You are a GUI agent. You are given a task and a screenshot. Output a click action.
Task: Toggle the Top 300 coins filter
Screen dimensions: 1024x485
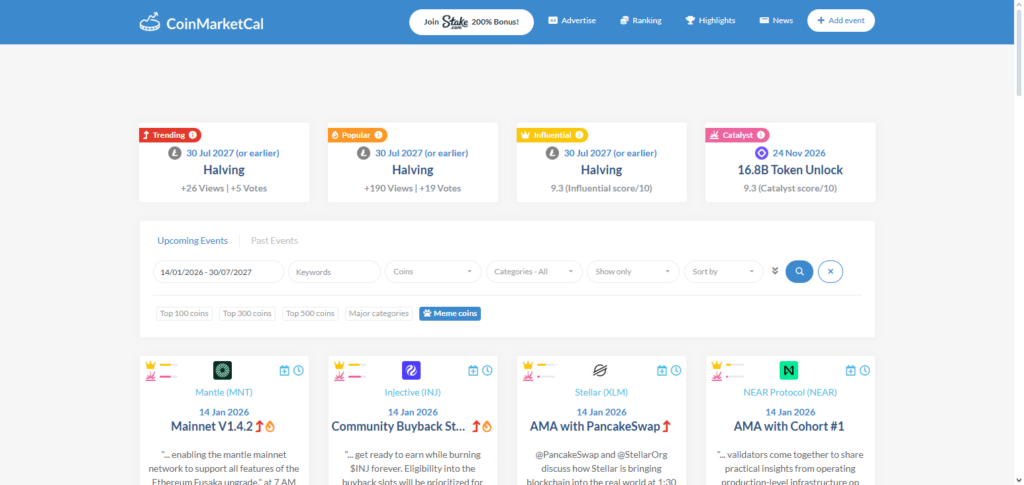tap(248, 313)
